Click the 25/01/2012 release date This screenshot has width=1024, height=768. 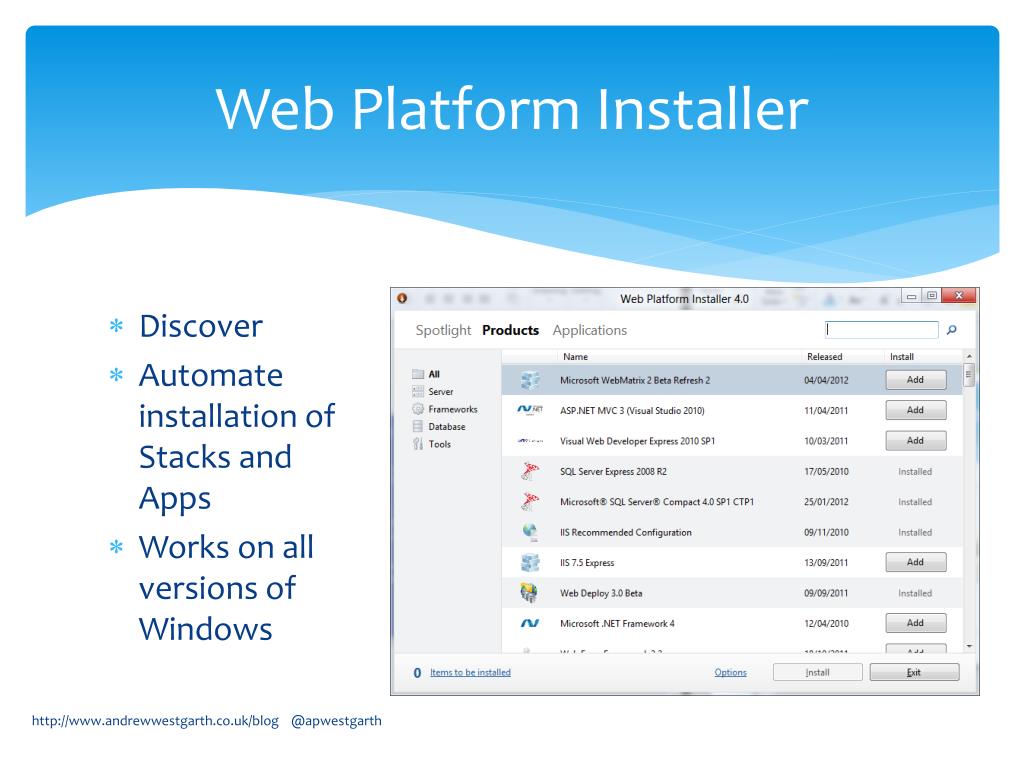click(x=826, y=502)
